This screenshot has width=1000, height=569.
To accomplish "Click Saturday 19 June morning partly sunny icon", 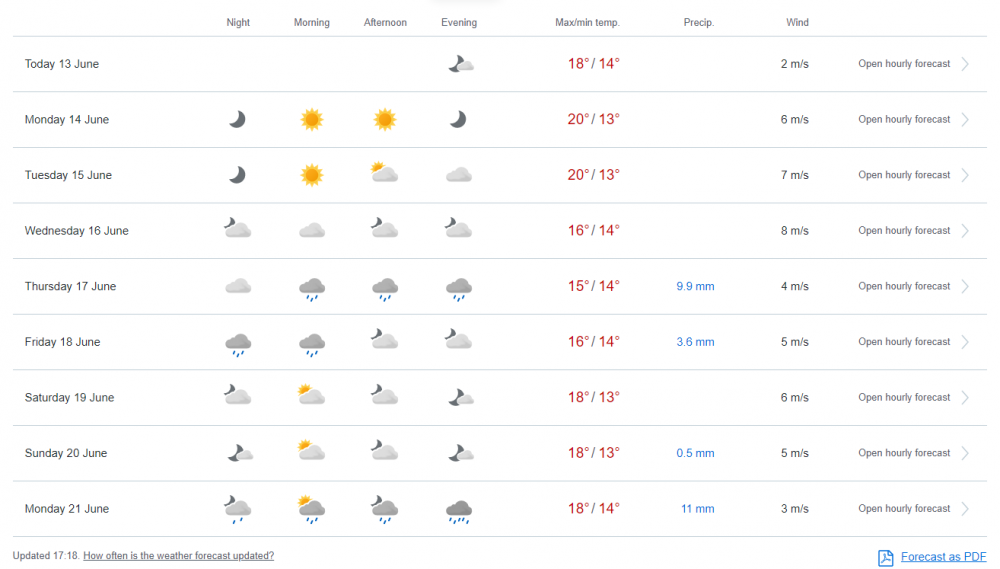I will 312,396.
